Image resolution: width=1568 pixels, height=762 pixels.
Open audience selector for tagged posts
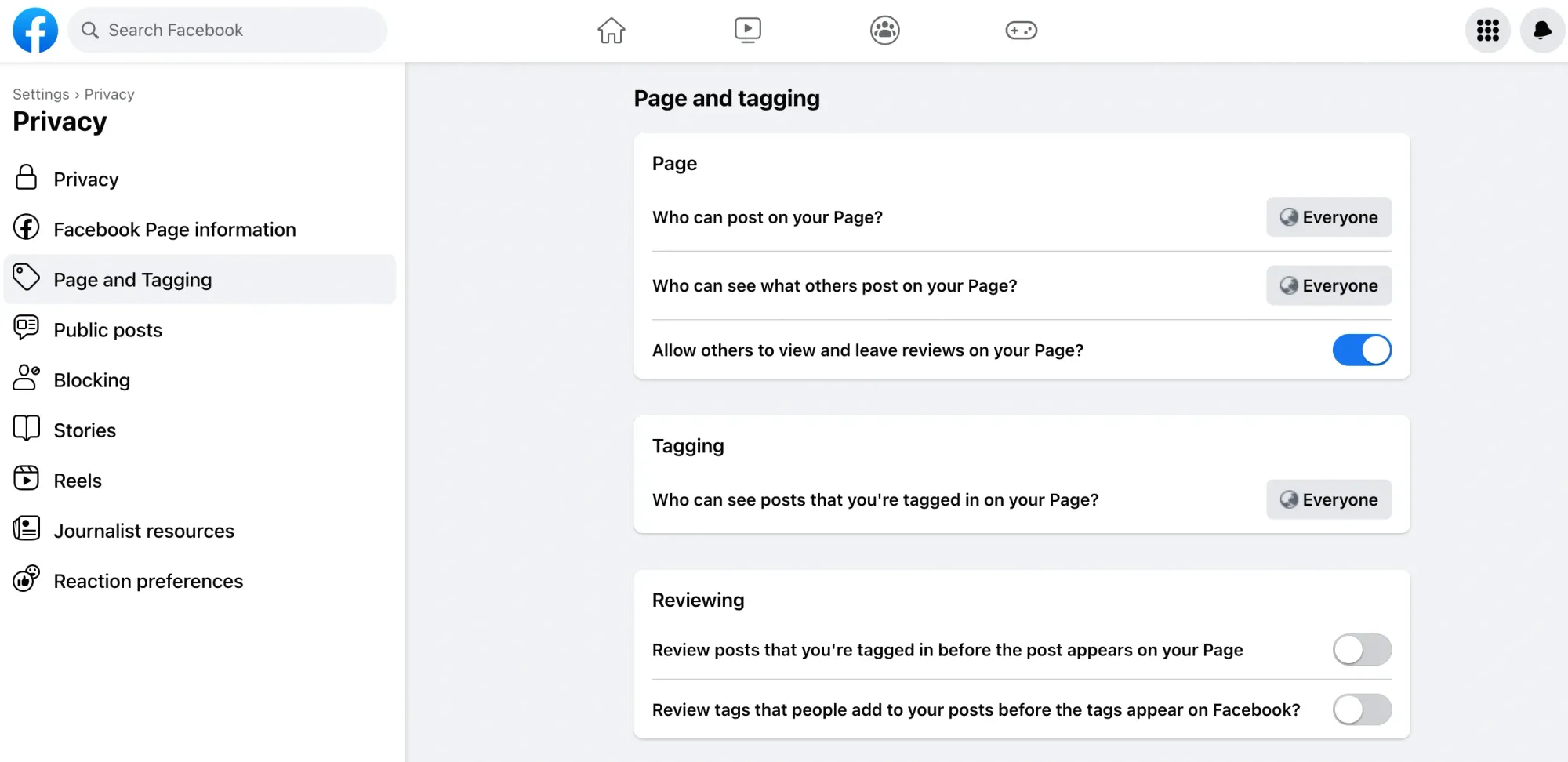pyautogui.click(x=1328, y=500)
